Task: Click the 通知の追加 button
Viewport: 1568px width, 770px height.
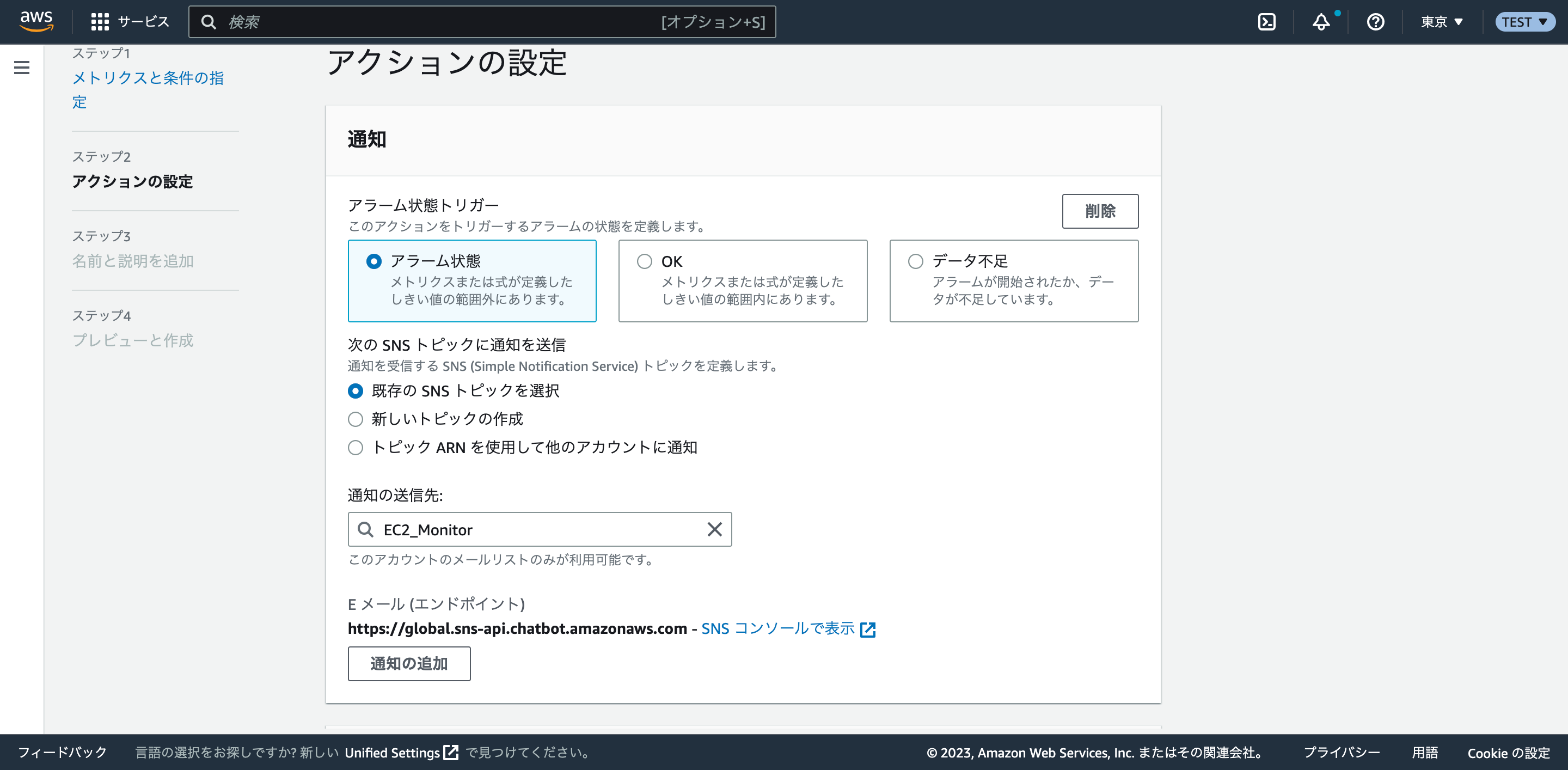Action: pyautogui.click(x=408, y=663)
